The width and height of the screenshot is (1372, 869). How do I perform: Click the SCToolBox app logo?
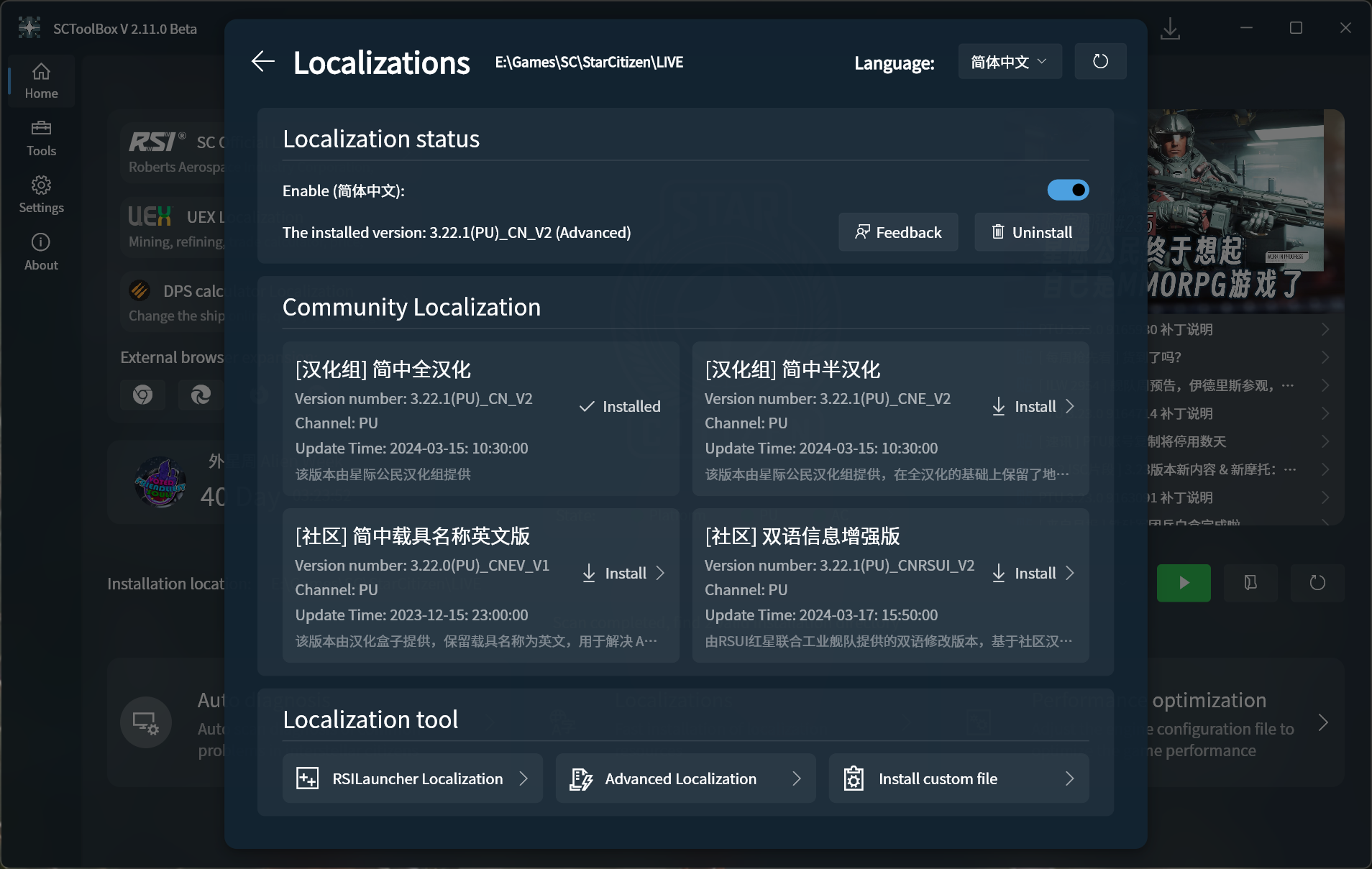pyautogui.click(x=29, y=28)
